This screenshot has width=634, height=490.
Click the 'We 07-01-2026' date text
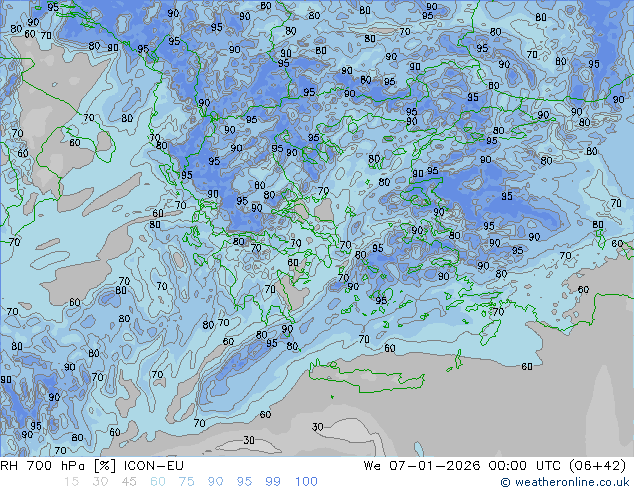(422, 466)
